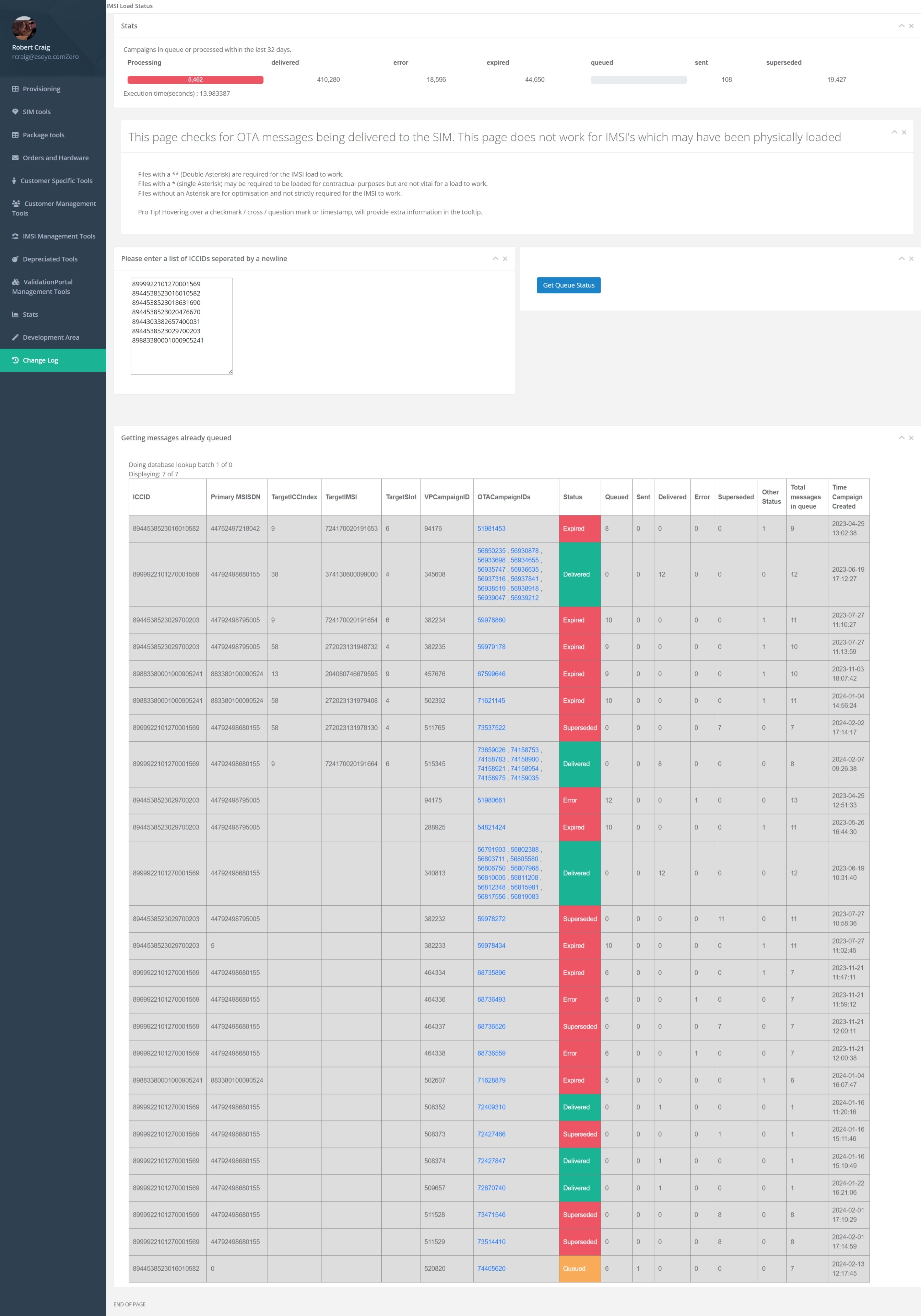Image resolution: width=921 pixels, height=1316 pixels.
Task: Click the Customer Management Tools users icon
Action: click(x=16, y=203)
